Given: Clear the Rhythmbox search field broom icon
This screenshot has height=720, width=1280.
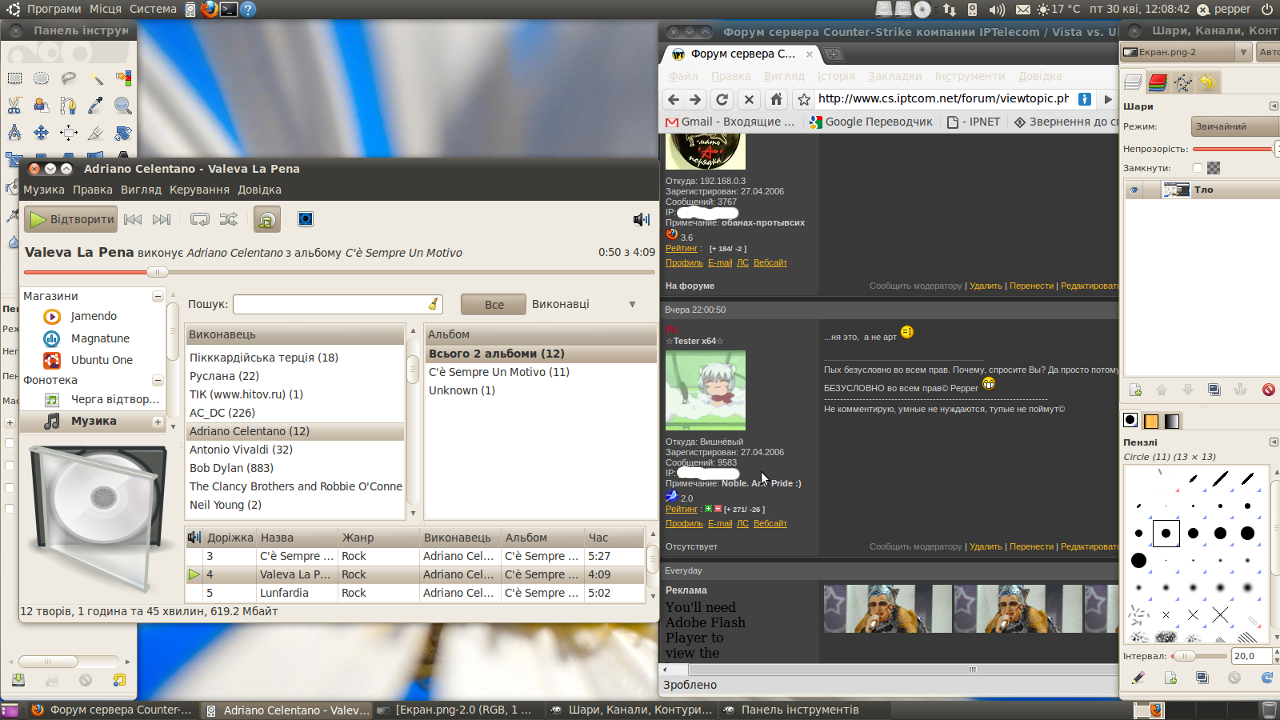Looking at the screenshot, I should (433, 304).
